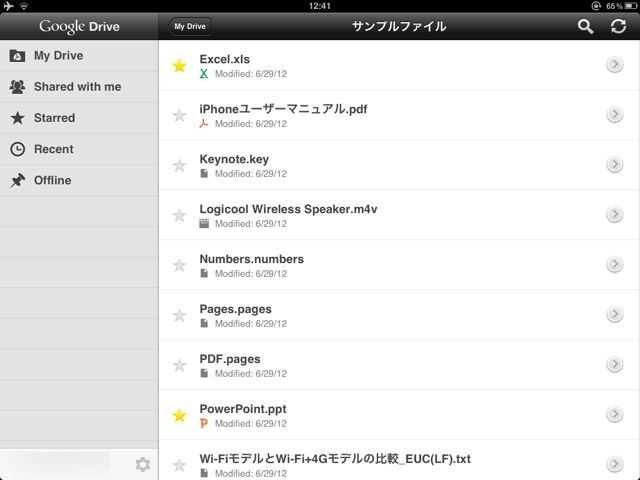Select My Drive in sidebar
This screenshot has height=480, width=640.
tap(79, 56)
